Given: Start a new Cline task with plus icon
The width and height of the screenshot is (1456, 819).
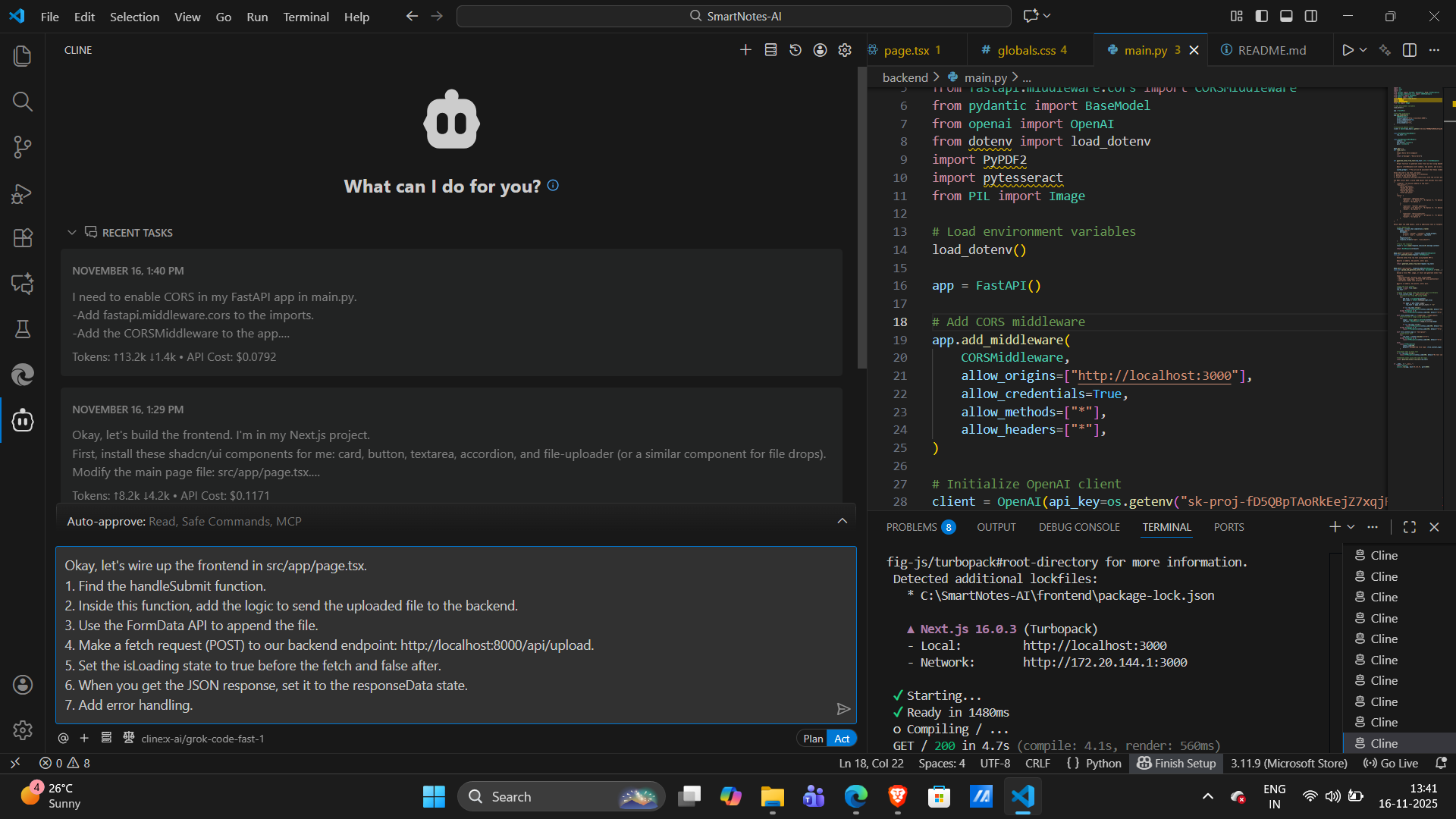Looking at the screenshot, I should (x=745, y=50).
